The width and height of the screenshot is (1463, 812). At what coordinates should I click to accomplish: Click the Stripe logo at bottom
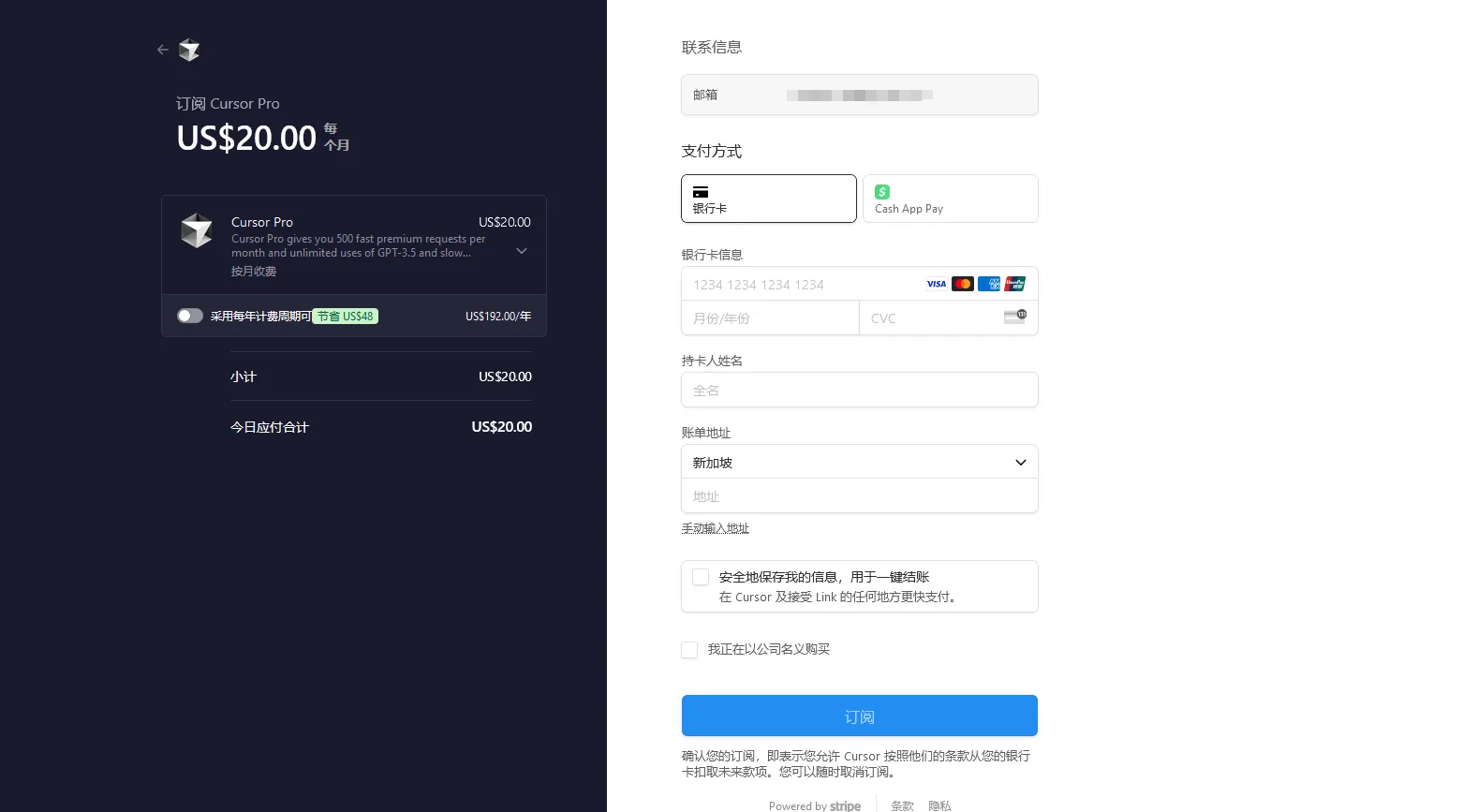(844, 805)
